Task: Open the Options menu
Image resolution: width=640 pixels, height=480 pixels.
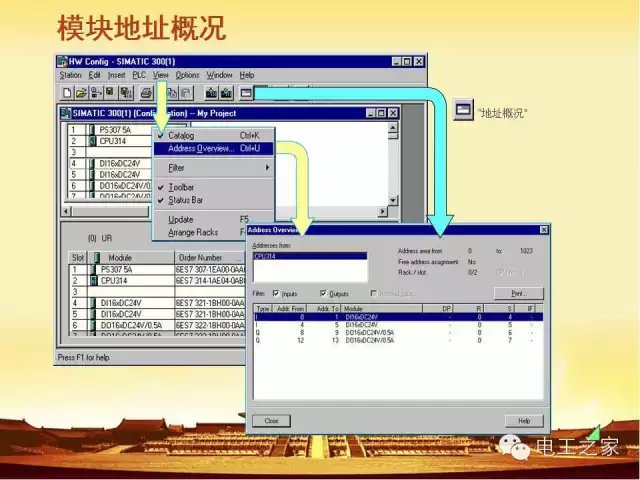Action: (x=187, y=75)
